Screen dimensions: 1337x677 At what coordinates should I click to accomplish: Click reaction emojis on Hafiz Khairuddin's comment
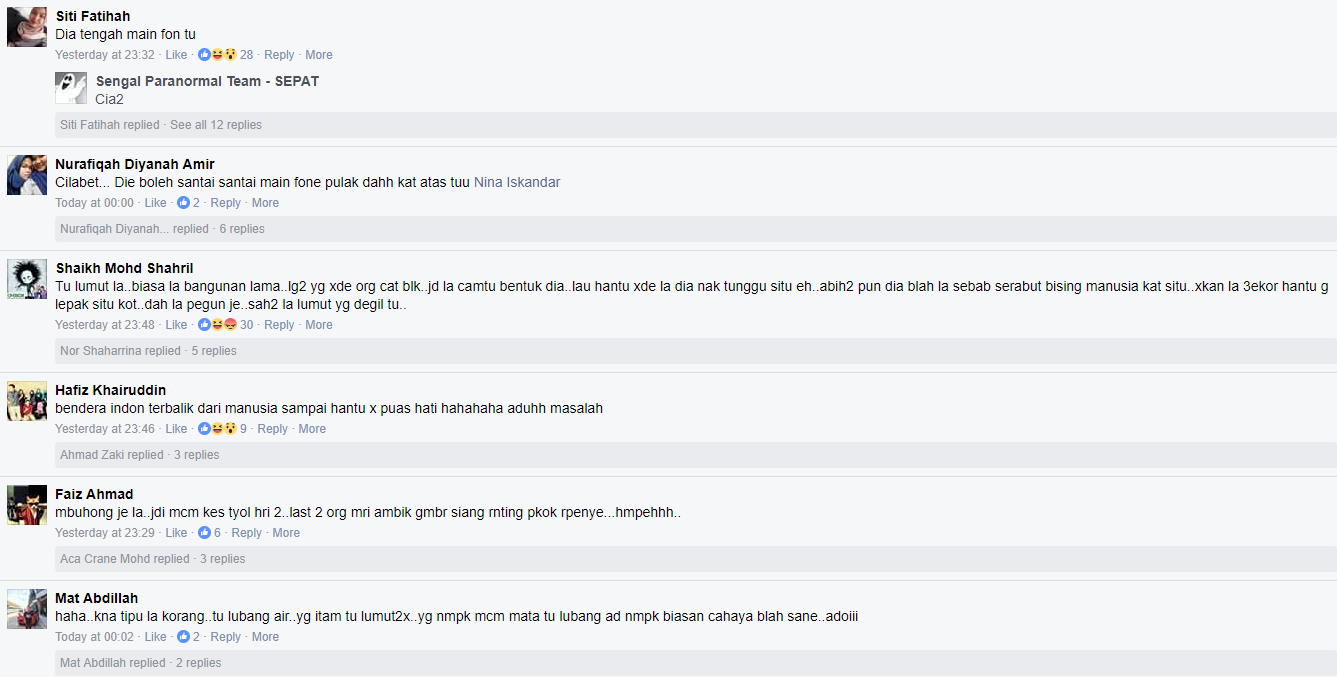(x=217, y=429)
